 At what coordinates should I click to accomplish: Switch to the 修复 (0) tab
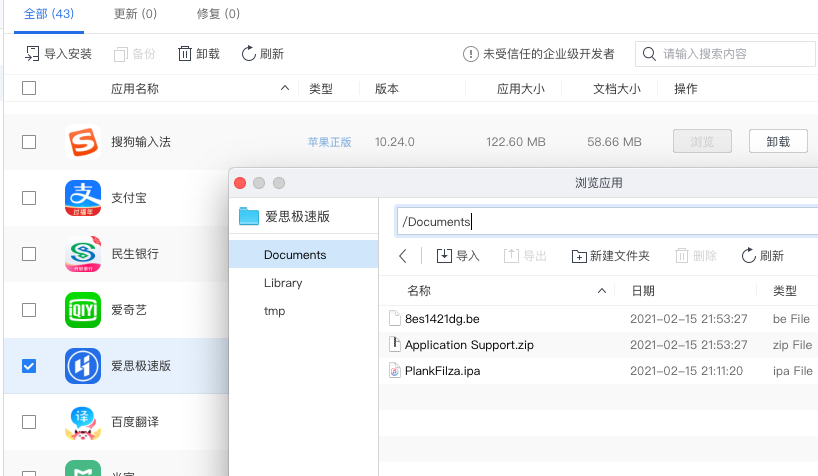click(x=218, y=14)
